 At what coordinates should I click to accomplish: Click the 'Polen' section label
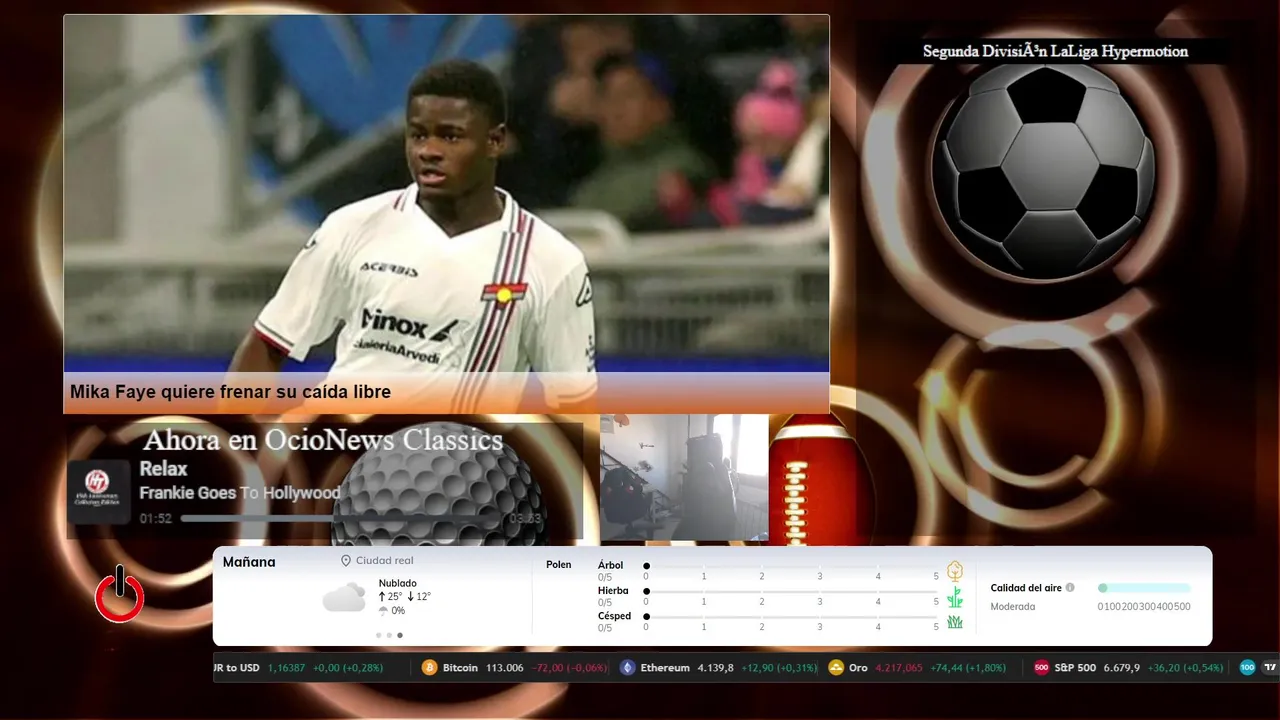pyautogui.click(x=559, y=565)
